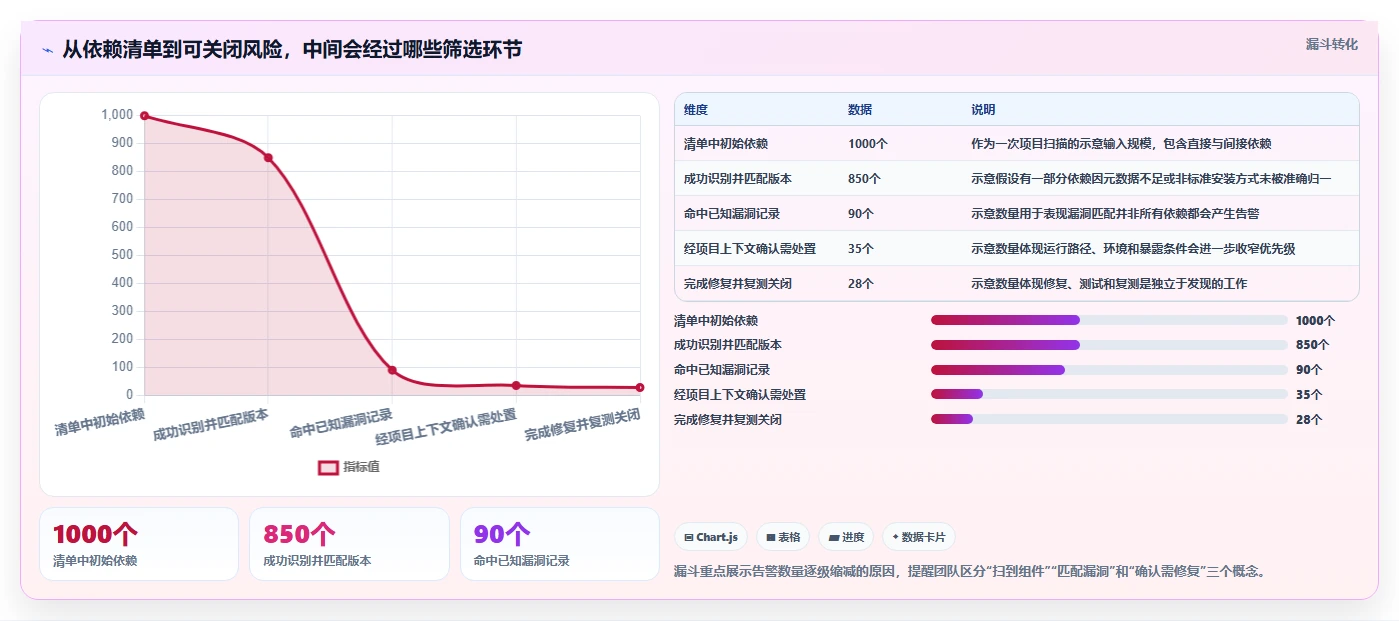Click the 完成修复并复测关闭 x-axis label on the chart
Image resolution: width=1399 pixels, height=621 pixels.
582,425
